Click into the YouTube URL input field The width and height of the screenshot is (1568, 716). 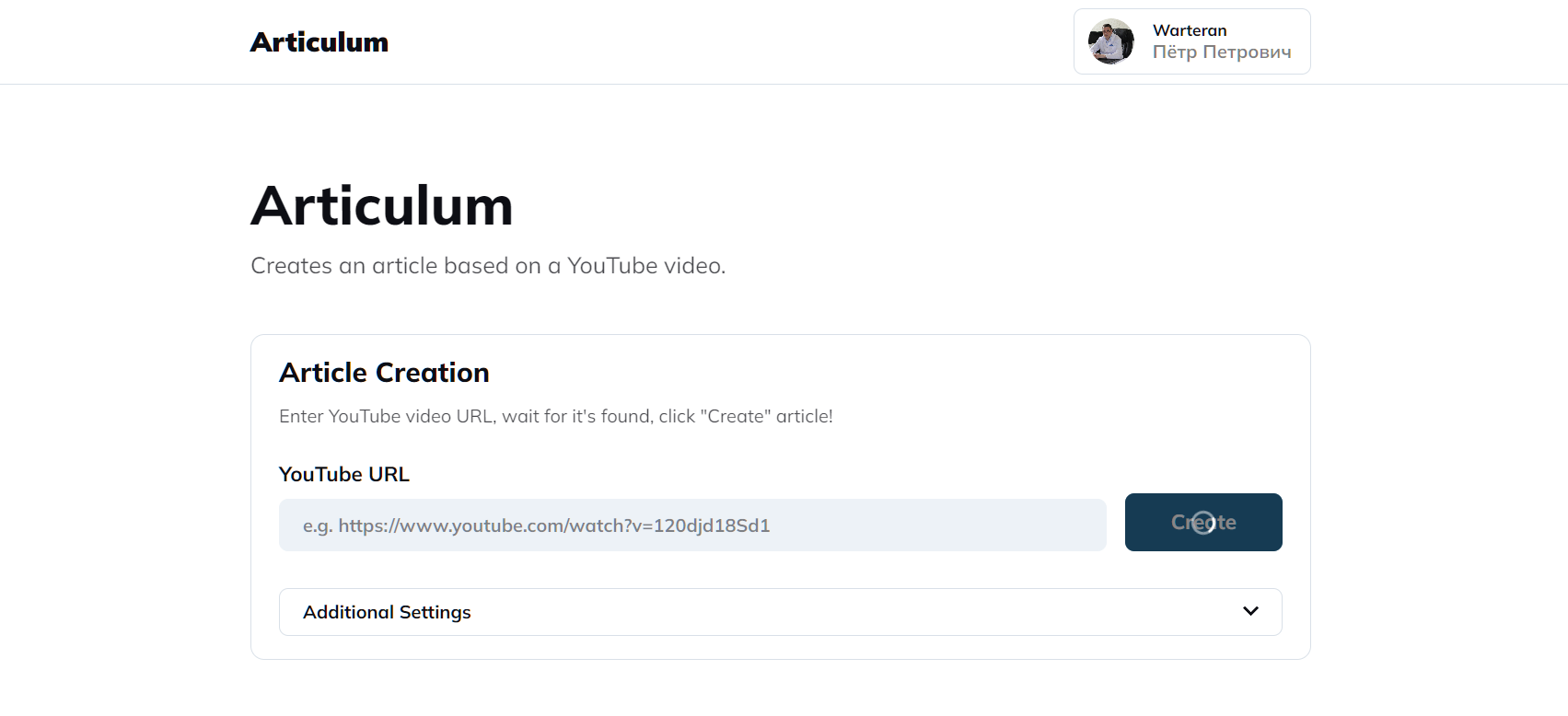[x=691, y=525]
